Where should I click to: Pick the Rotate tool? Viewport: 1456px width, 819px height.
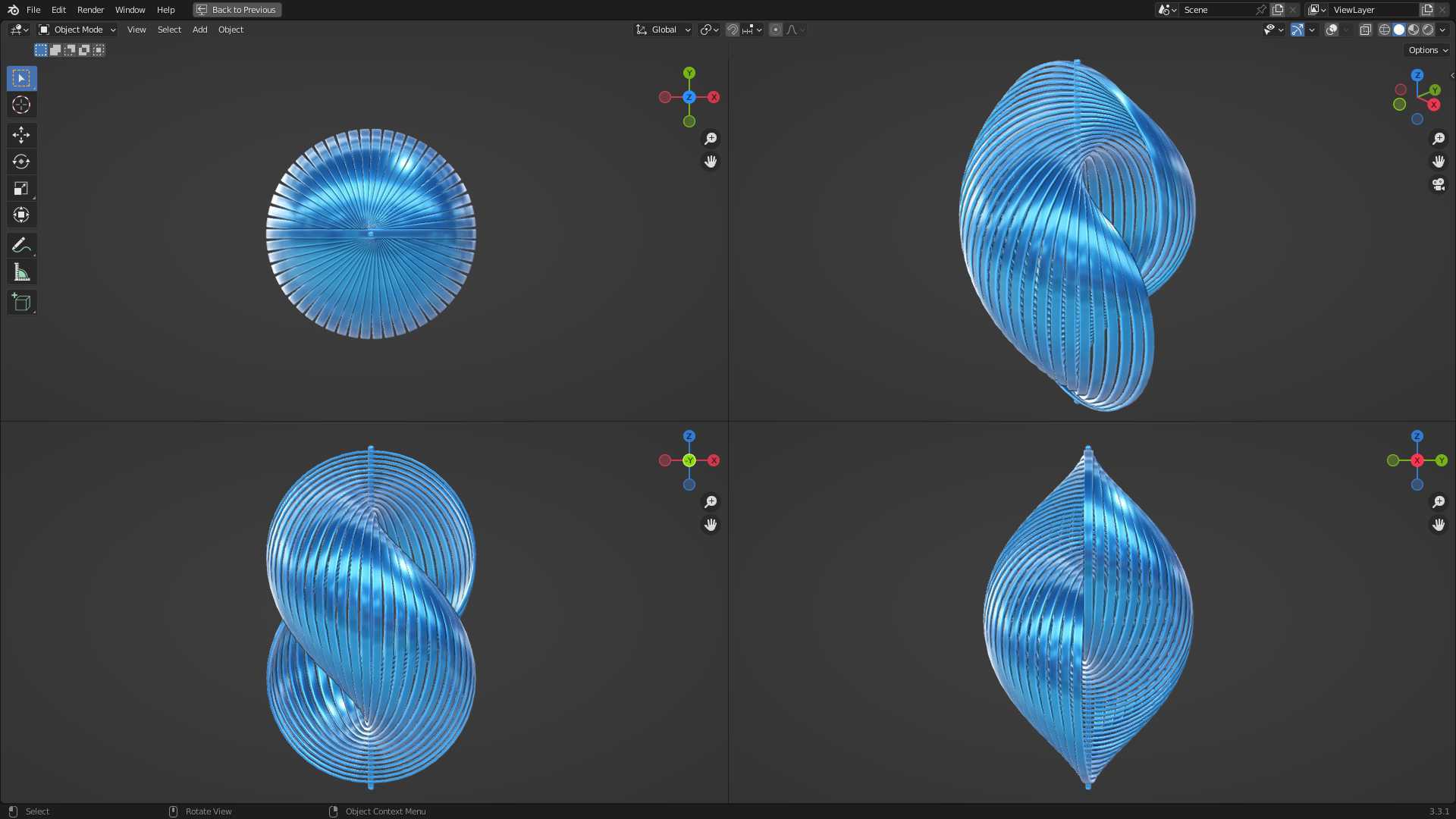(21, 162)
